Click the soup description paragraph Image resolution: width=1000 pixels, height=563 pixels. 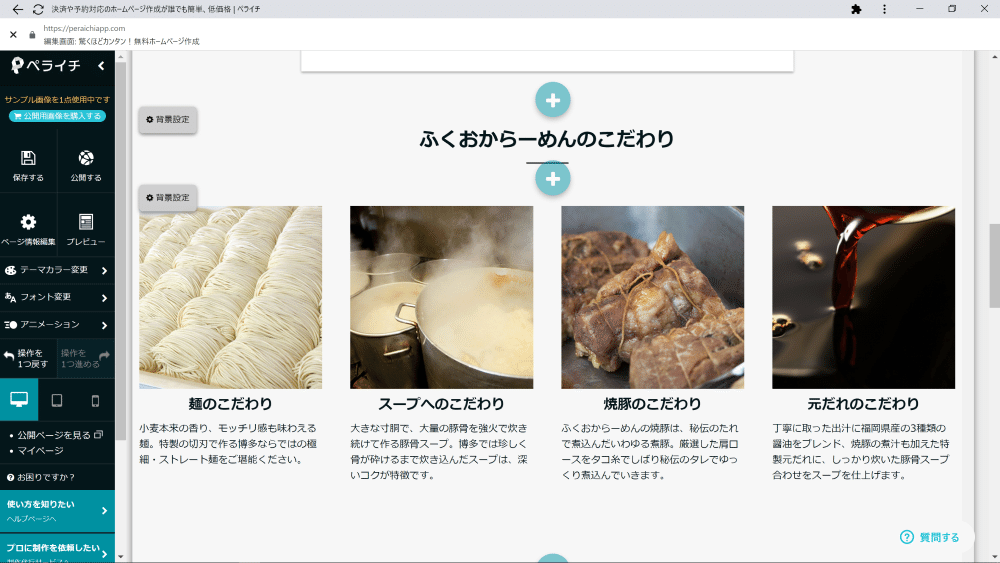440,451
